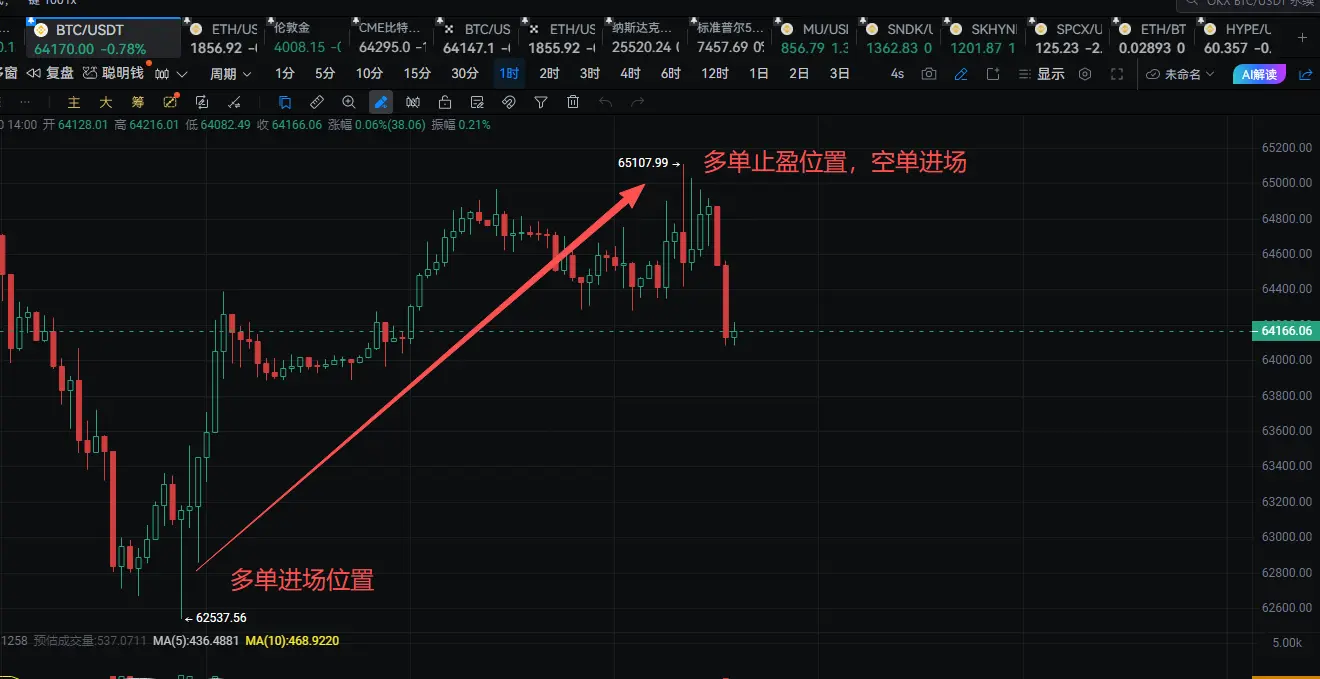Click the redo arrow
The width and height of the screenshot is (1320, 679).
coord(636,102)
